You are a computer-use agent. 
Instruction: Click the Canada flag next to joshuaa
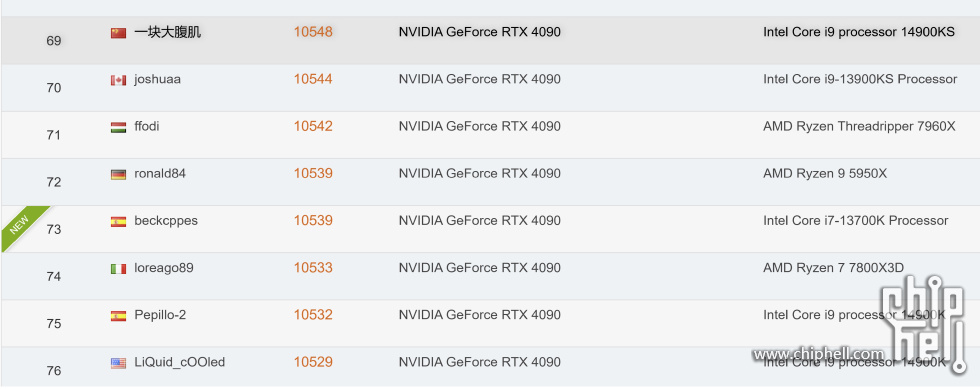118,80
